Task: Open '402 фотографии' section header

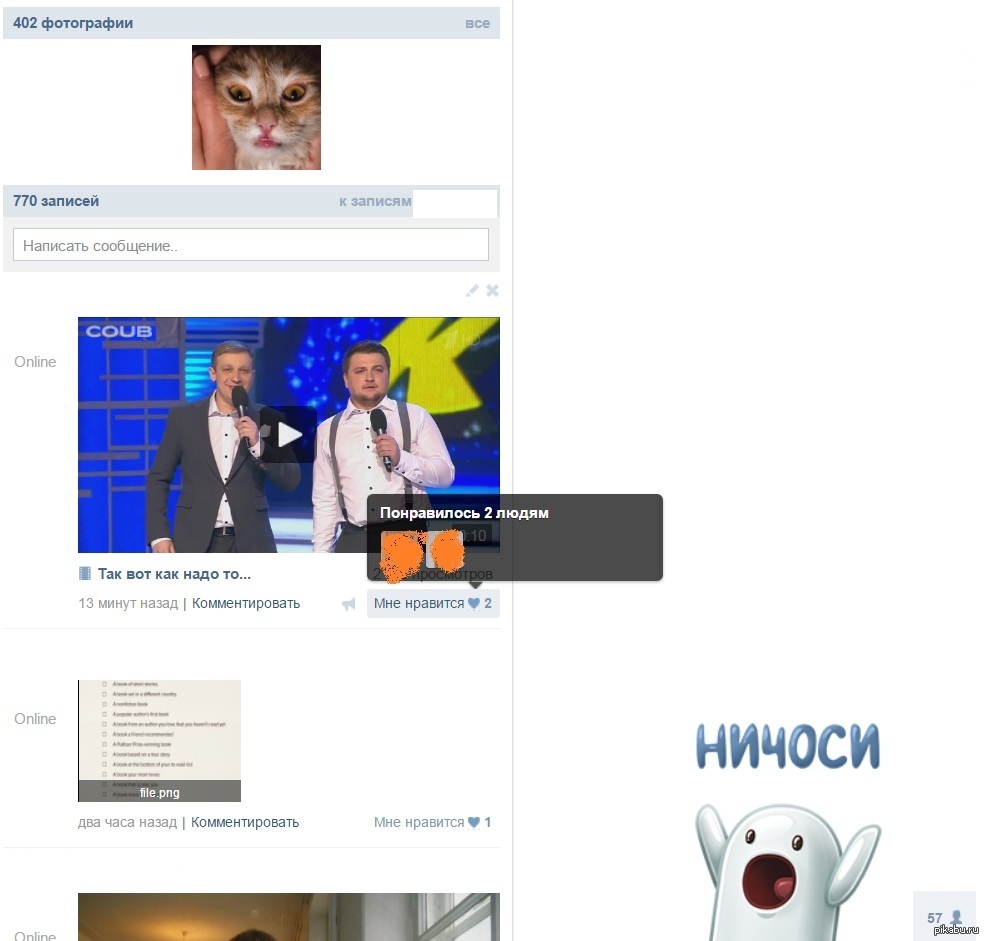Action: (73, 23)
